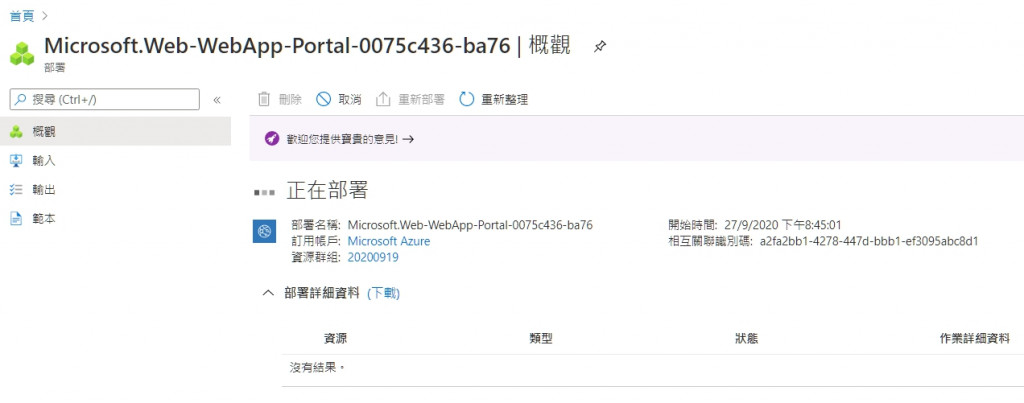The height and width of the screenshot is (403, 1024).
Task: Click the arrow after the feedback message
Action: [408, 139]
